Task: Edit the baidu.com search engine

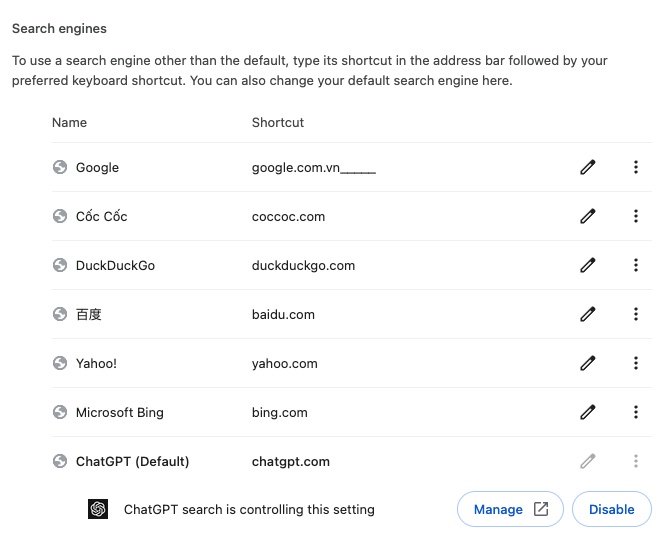Action: point(588,315)
